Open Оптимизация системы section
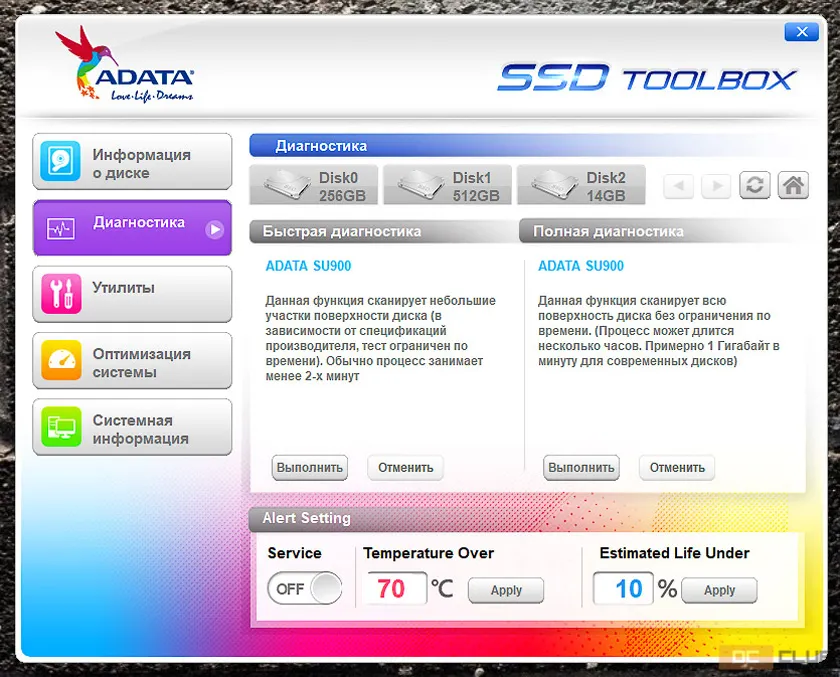This screenshot has width=840, height=677. 132,360
